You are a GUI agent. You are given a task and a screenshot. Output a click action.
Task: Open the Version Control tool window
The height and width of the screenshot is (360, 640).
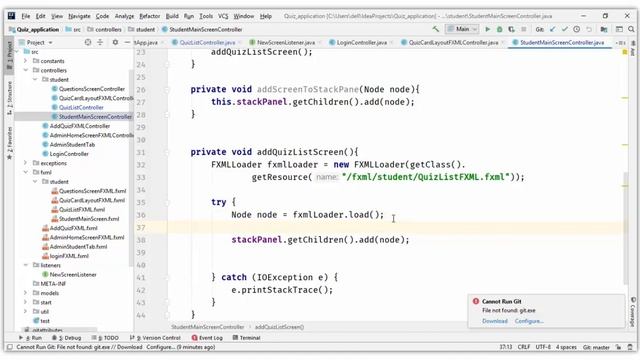point(155,338)
